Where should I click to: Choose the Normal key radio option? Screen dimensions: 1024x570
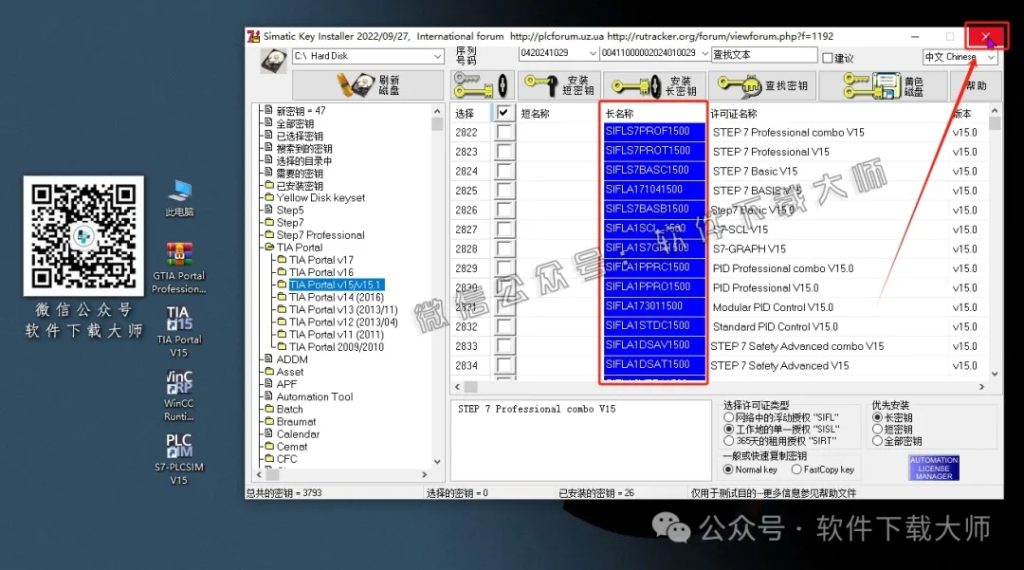728,469
